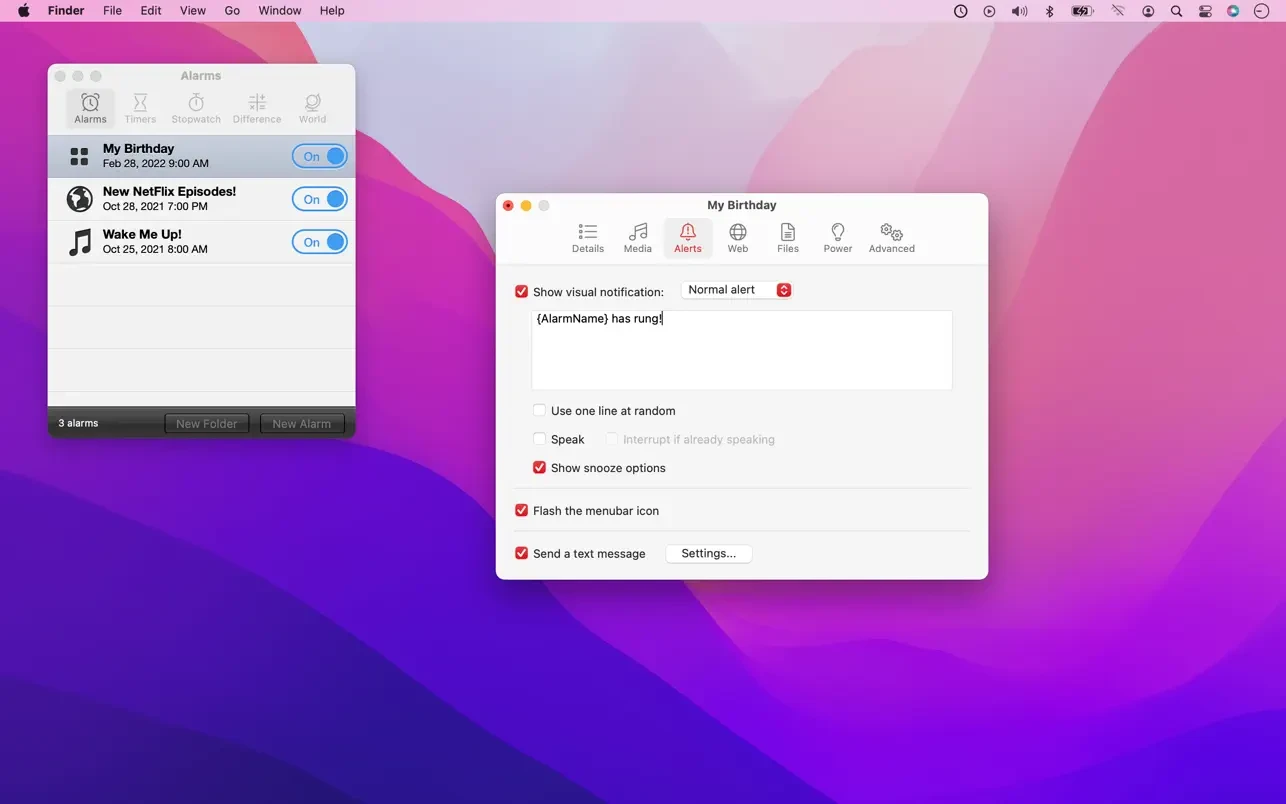Image resolution: width=1286 pixels, height=804 pixels.
Task: Select the Files icon in toolbar
Action: coord(788,238)
